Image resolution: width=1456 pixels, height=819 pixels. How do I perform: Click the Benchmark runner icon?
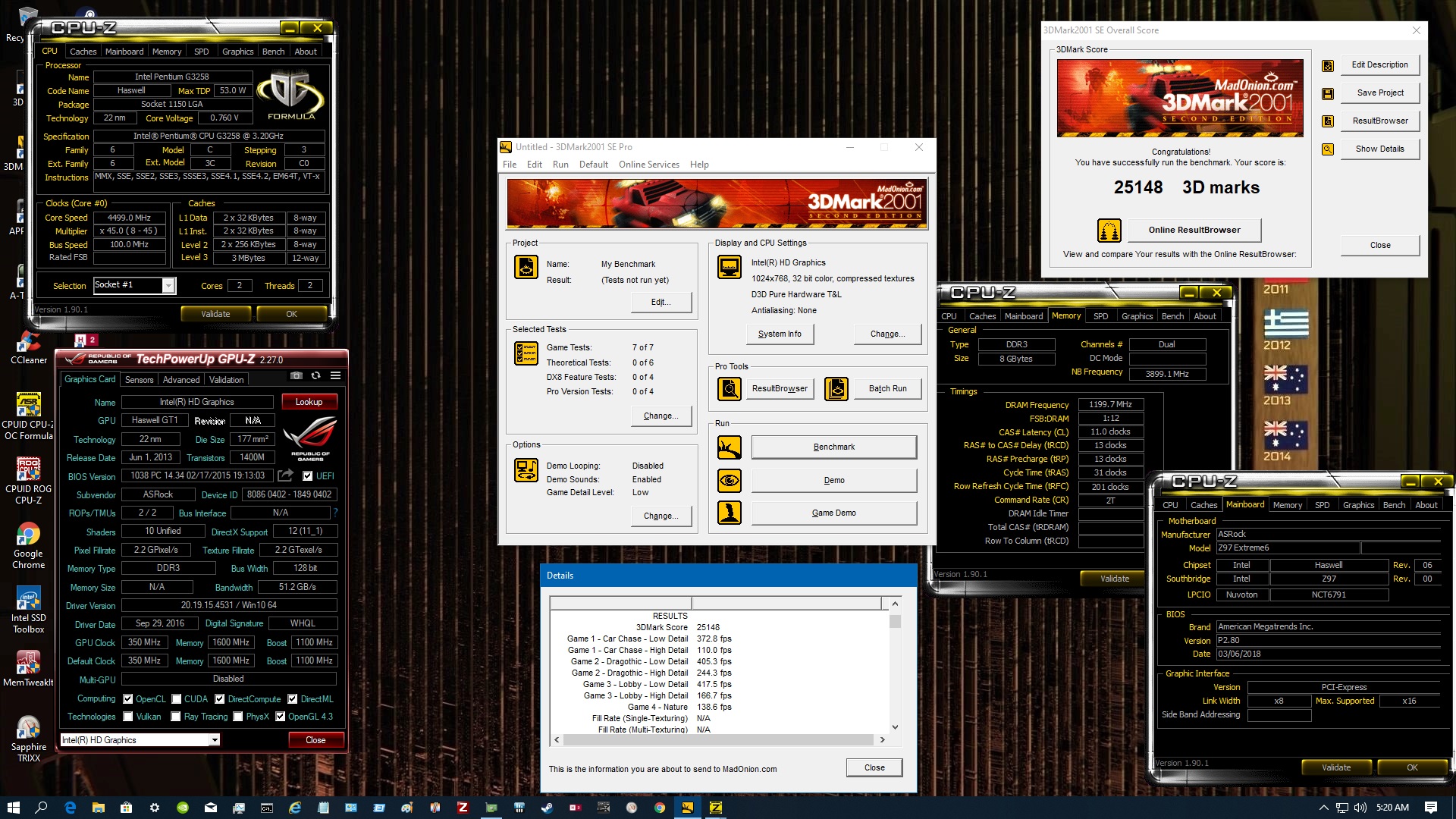coord(730,447)
